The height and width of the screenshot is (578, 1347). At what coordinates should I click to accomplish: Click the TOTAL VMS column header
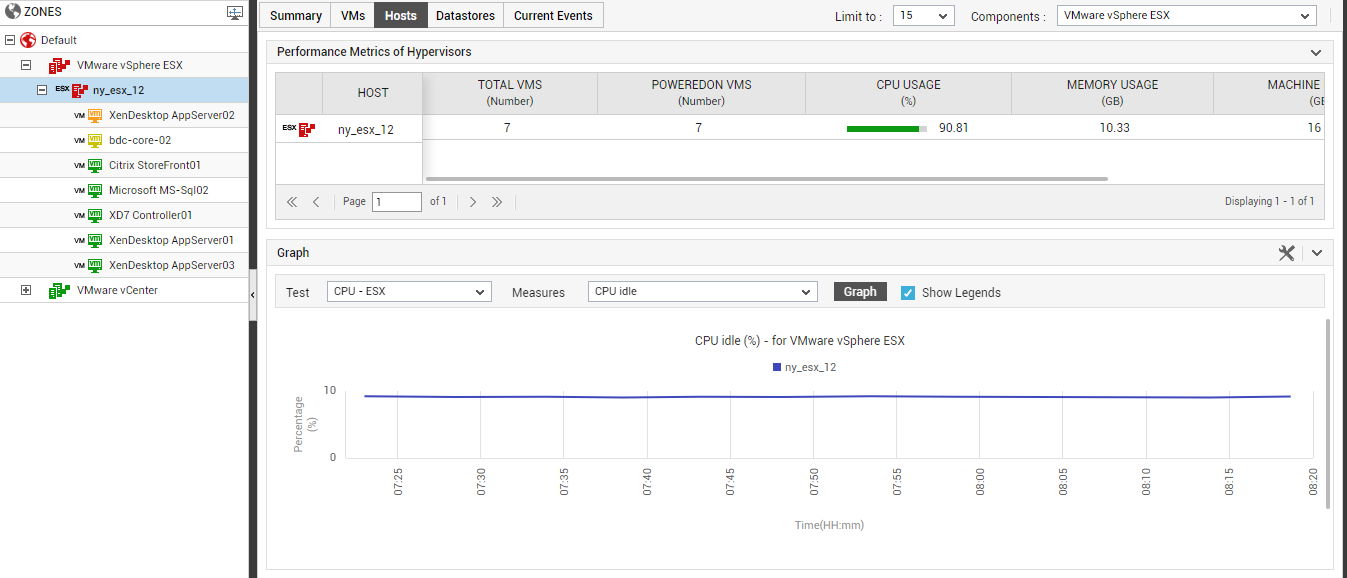pos(510,93)
